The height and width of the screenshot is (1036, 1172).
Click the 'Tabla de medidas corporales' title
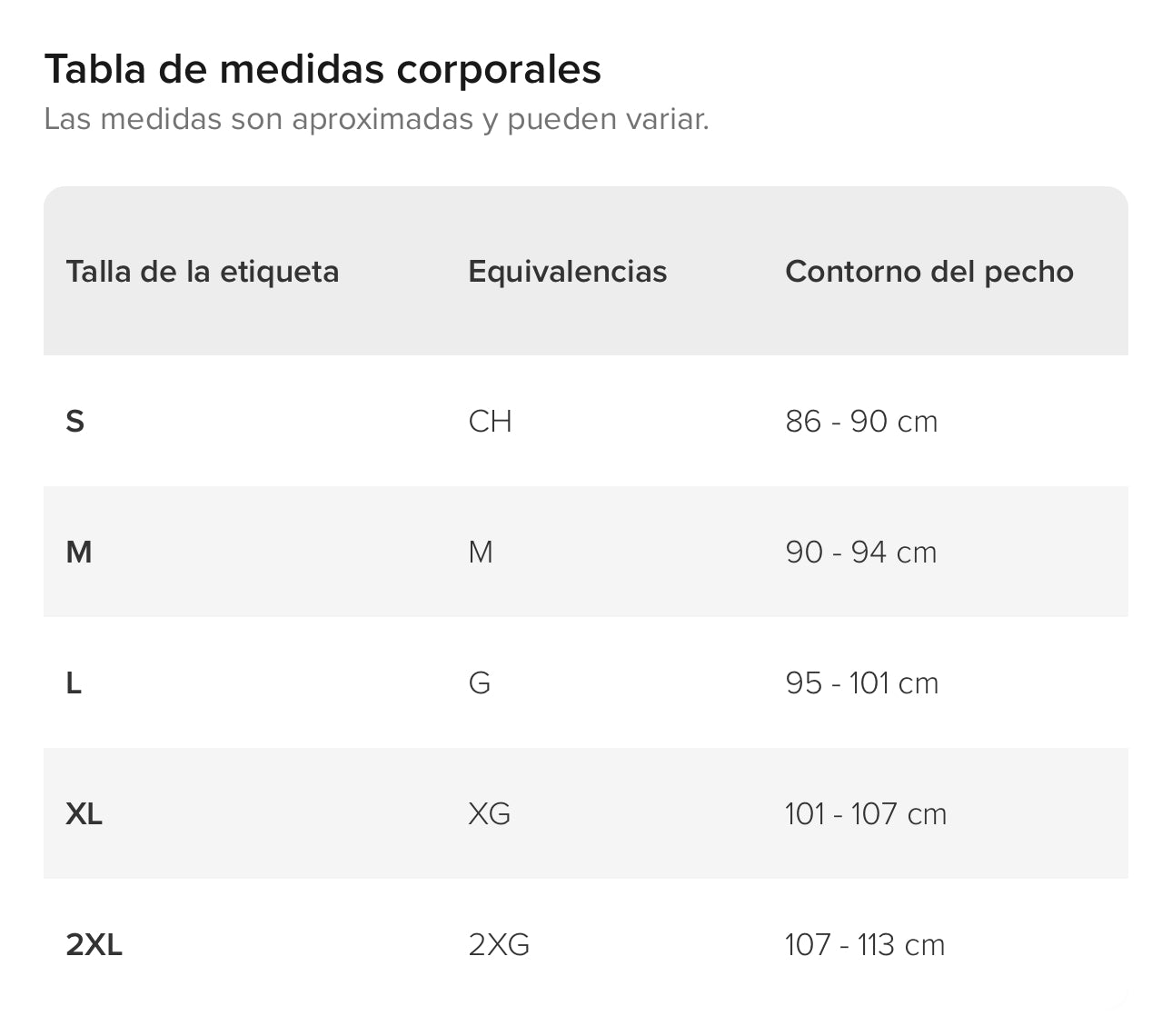click(323, 69)
